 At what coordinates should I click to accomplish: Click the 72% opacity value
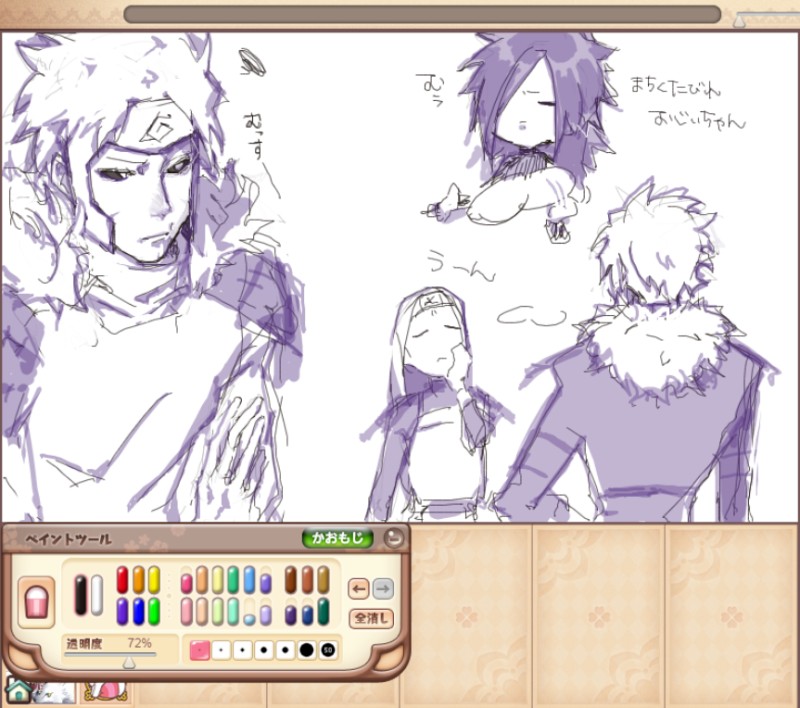(139, 643)
